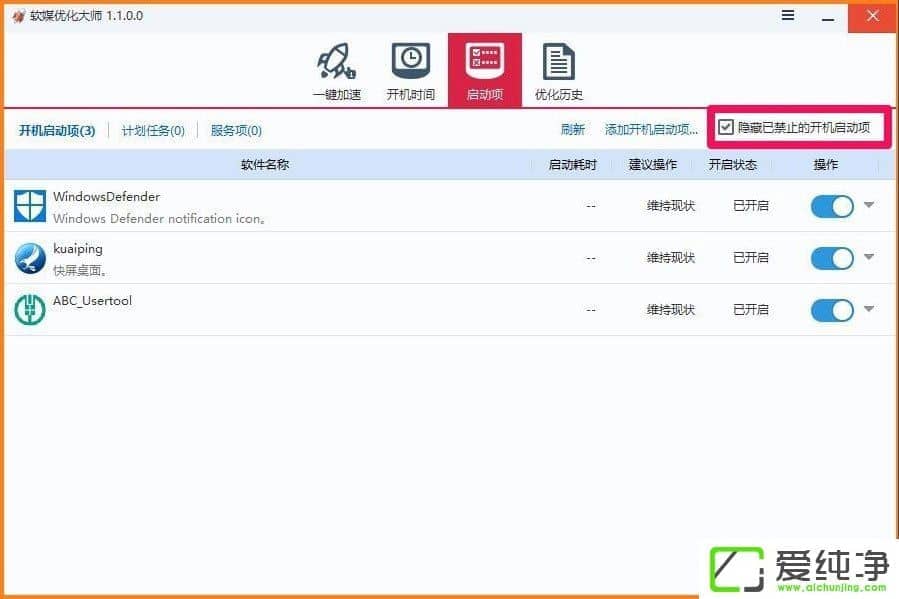Click the WindowsDefender shield icon

[x=30, y=206]
